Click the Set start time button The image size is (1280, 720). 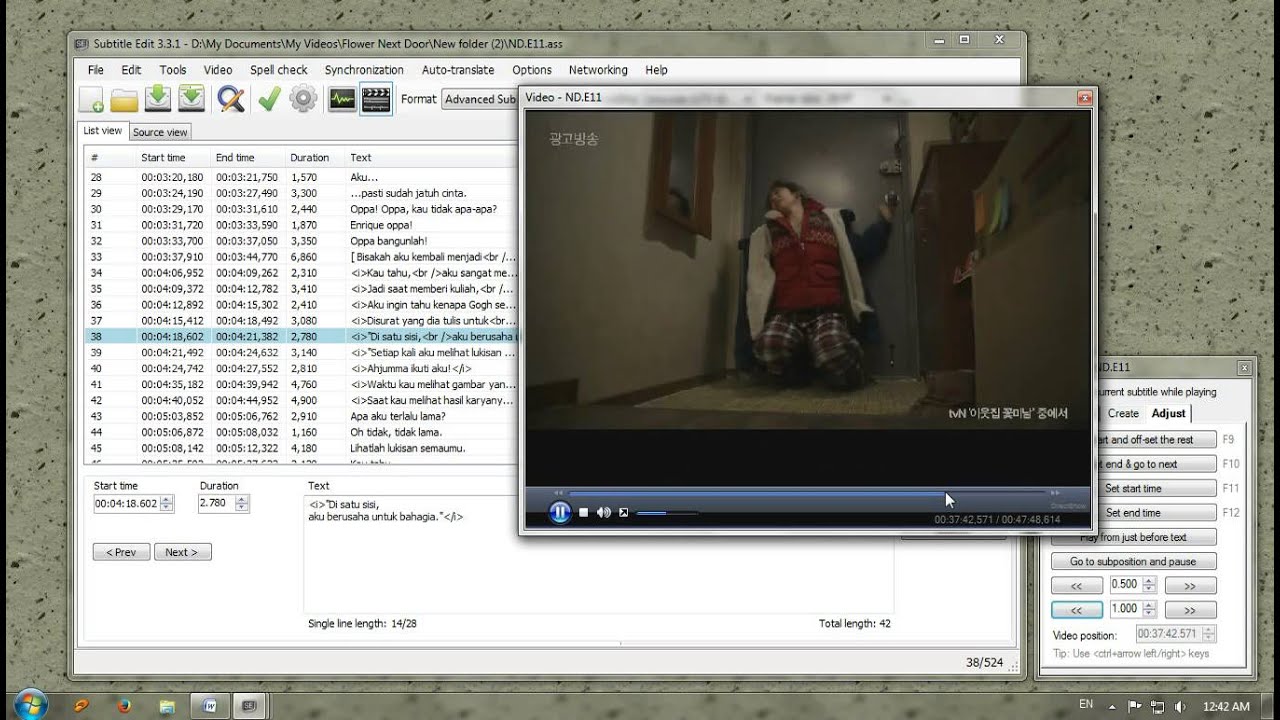coord(1133,489)
